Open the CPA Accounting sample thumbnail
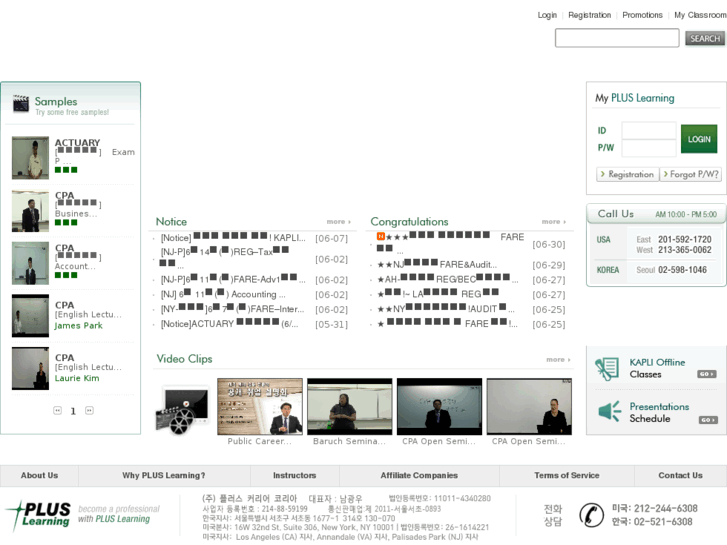The height and width of the screenshot is (545, 727). click(x=30, y=263)
